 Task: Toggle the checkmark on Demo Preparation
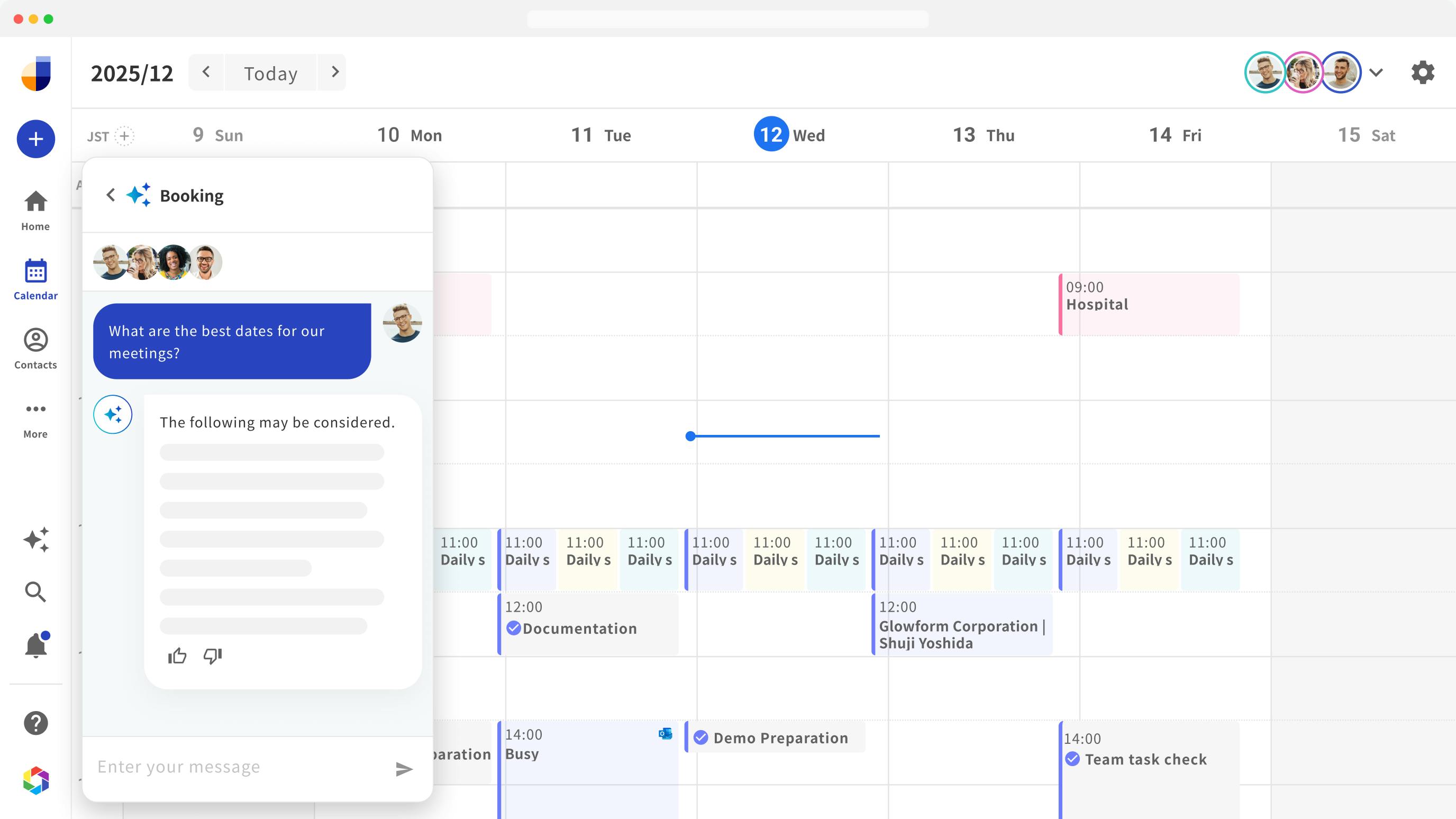[701, 737]
